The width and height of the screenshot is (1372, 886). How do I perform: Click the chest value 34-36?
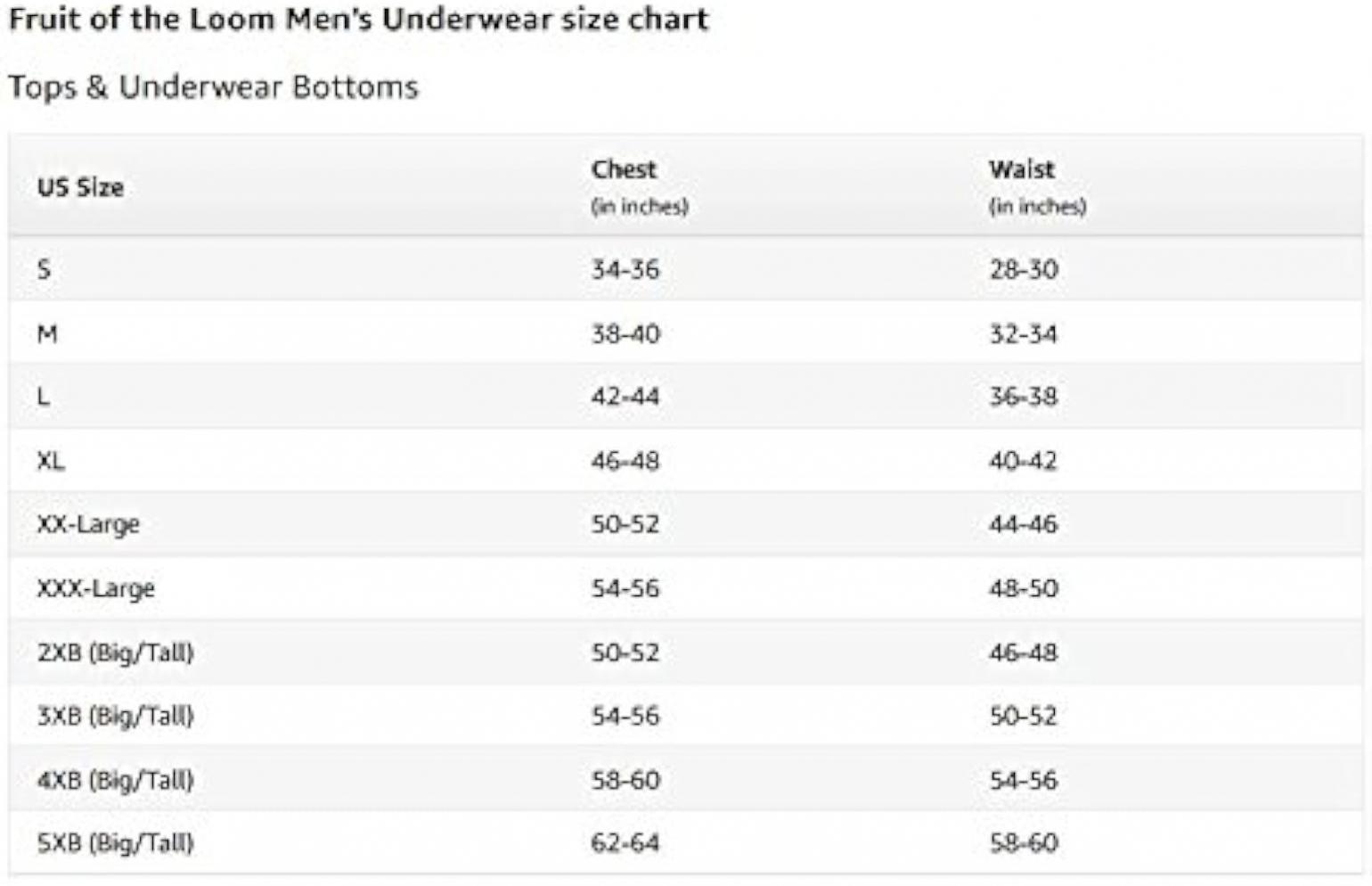(625, 269)
